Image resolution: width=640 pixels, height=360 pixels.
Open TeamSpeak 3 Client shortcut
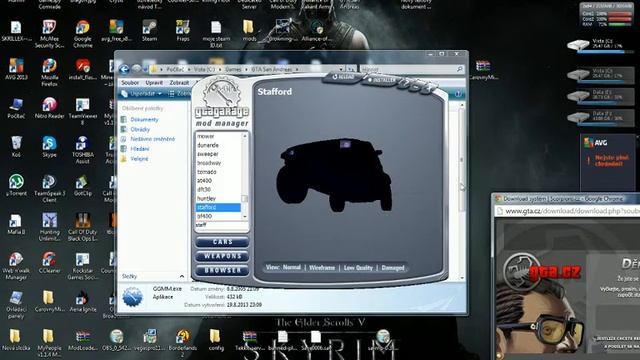(49, 188)
